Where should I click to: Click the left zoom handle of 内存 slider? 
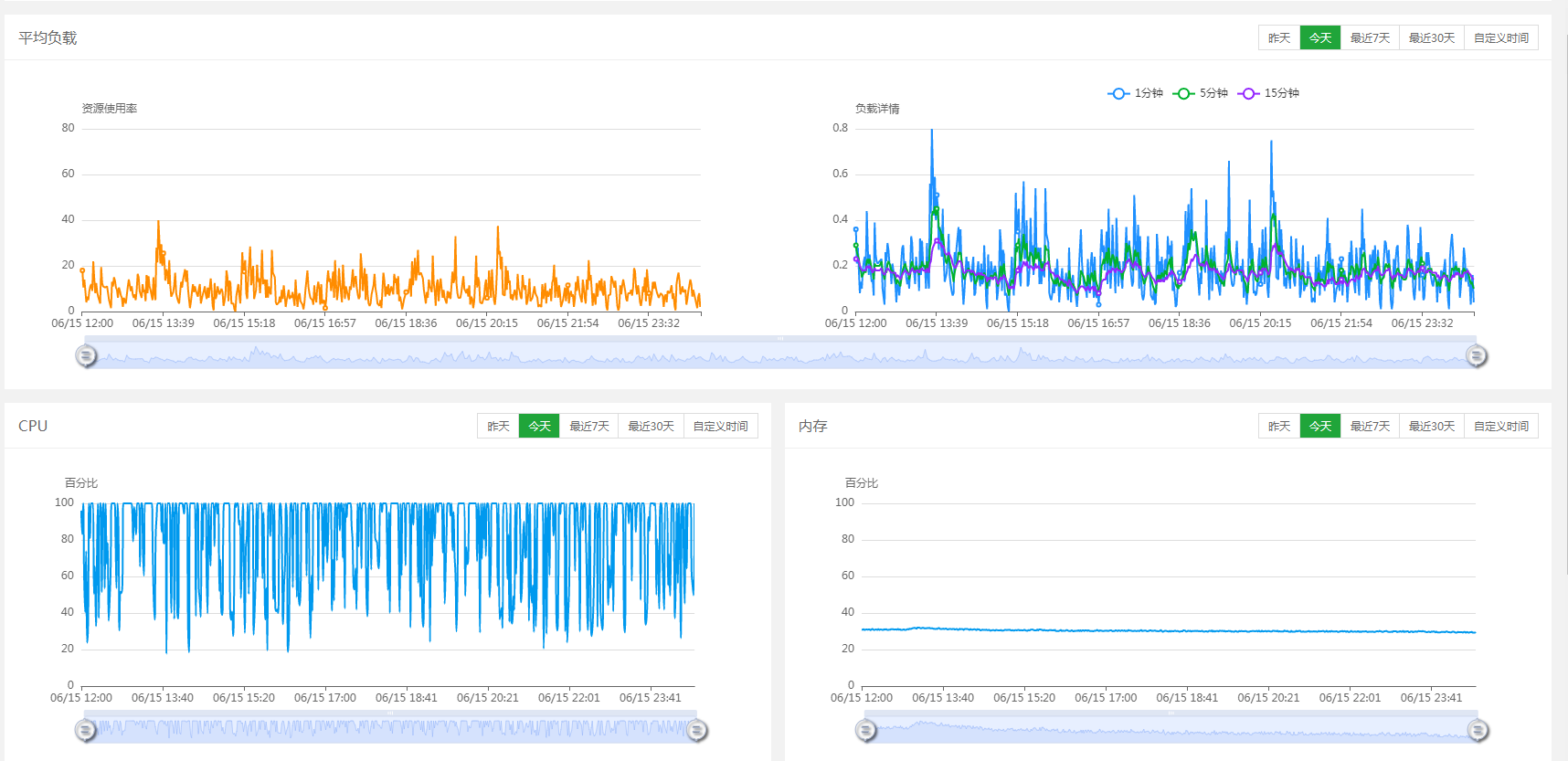(866, 730)
